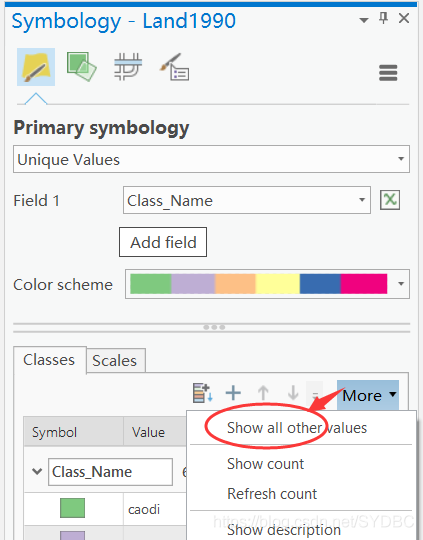Click the expression builder icon beside Field 1
The image size is (423, 540).
390,200
